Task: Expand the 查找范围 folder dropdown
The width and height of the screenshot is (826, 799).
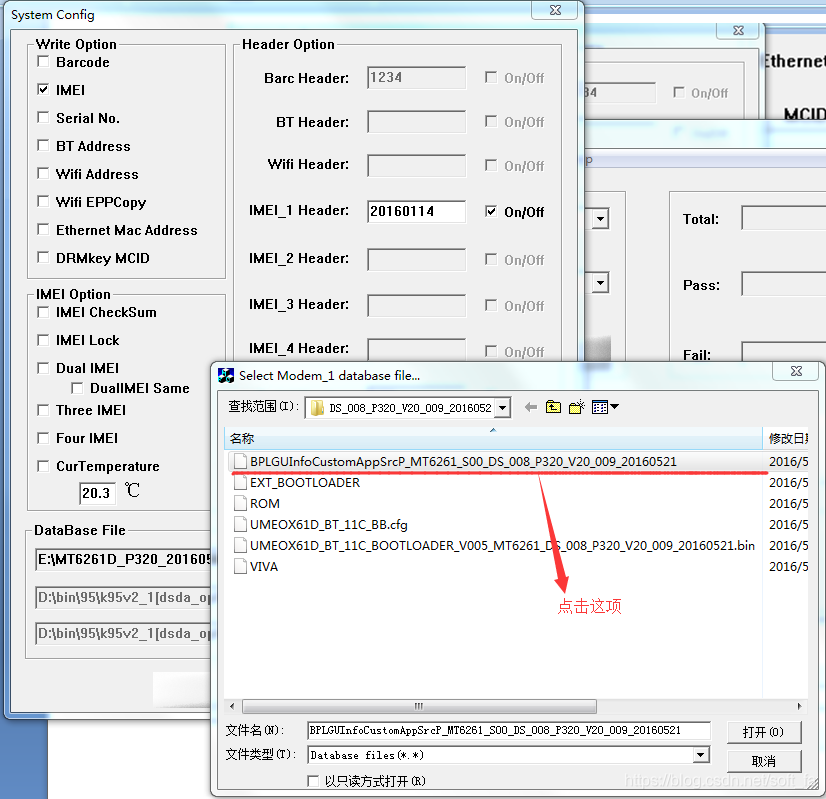Action: click(503, 408)
